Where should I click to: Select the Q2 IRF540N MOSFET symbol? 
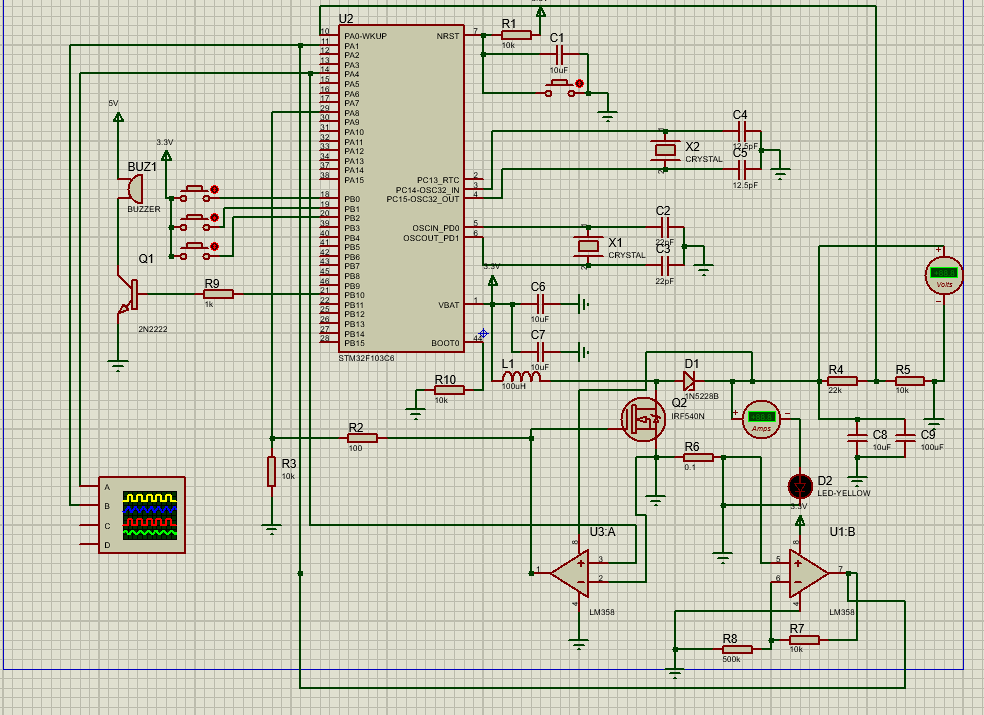click(x=643, y=419)
